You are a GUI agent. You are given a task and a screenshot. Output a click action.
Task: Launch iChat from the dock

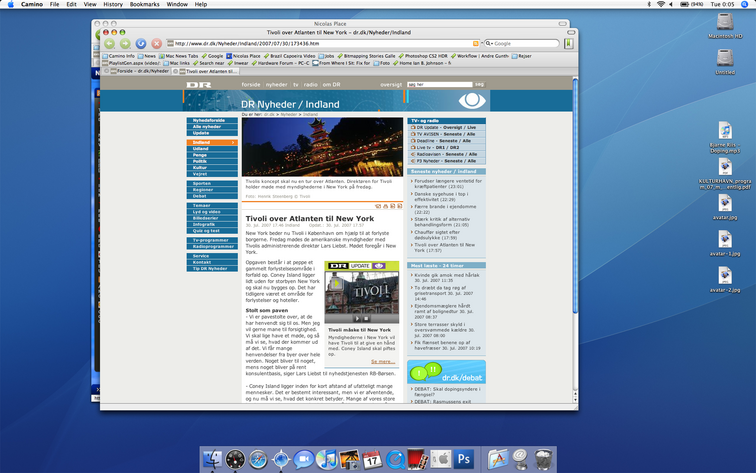pyautogui.click(x=304, y=459)
